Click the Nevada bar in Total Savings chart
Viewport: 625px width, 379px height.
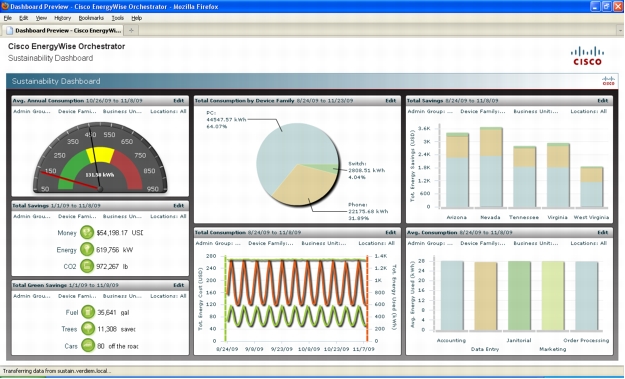[491, 167]
